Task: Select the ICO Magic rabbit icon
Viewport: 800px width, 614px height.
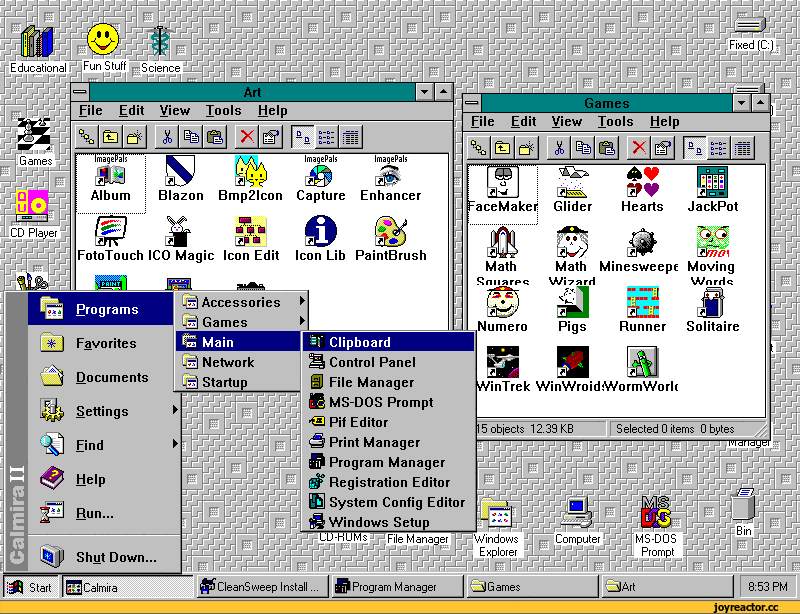Action: [181, 239]
